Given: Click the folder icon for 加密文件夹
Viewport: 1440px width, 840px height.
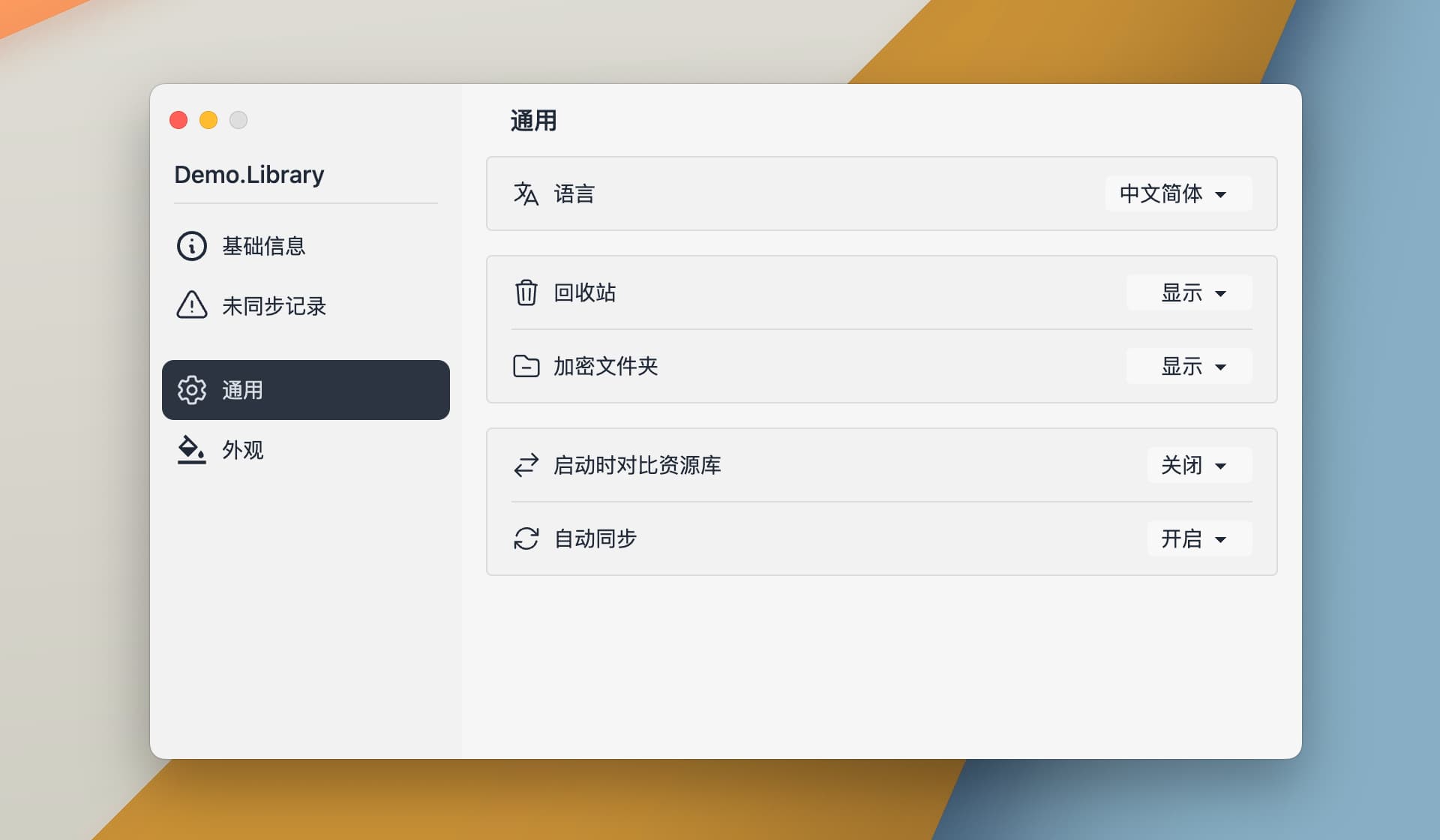Looking at the screenshot, I should pyautogui.click(x=526, y=366).
